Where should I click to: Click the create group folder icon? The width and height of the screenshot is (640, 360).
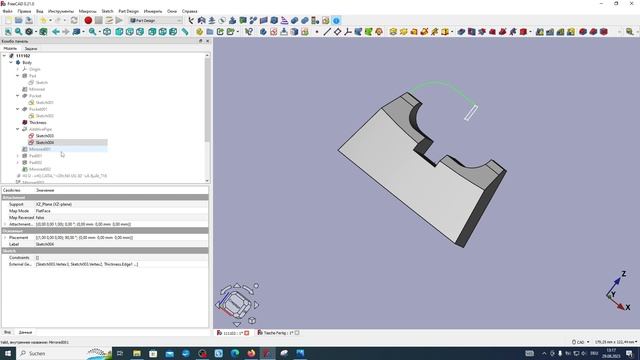[x=210, y=32]
